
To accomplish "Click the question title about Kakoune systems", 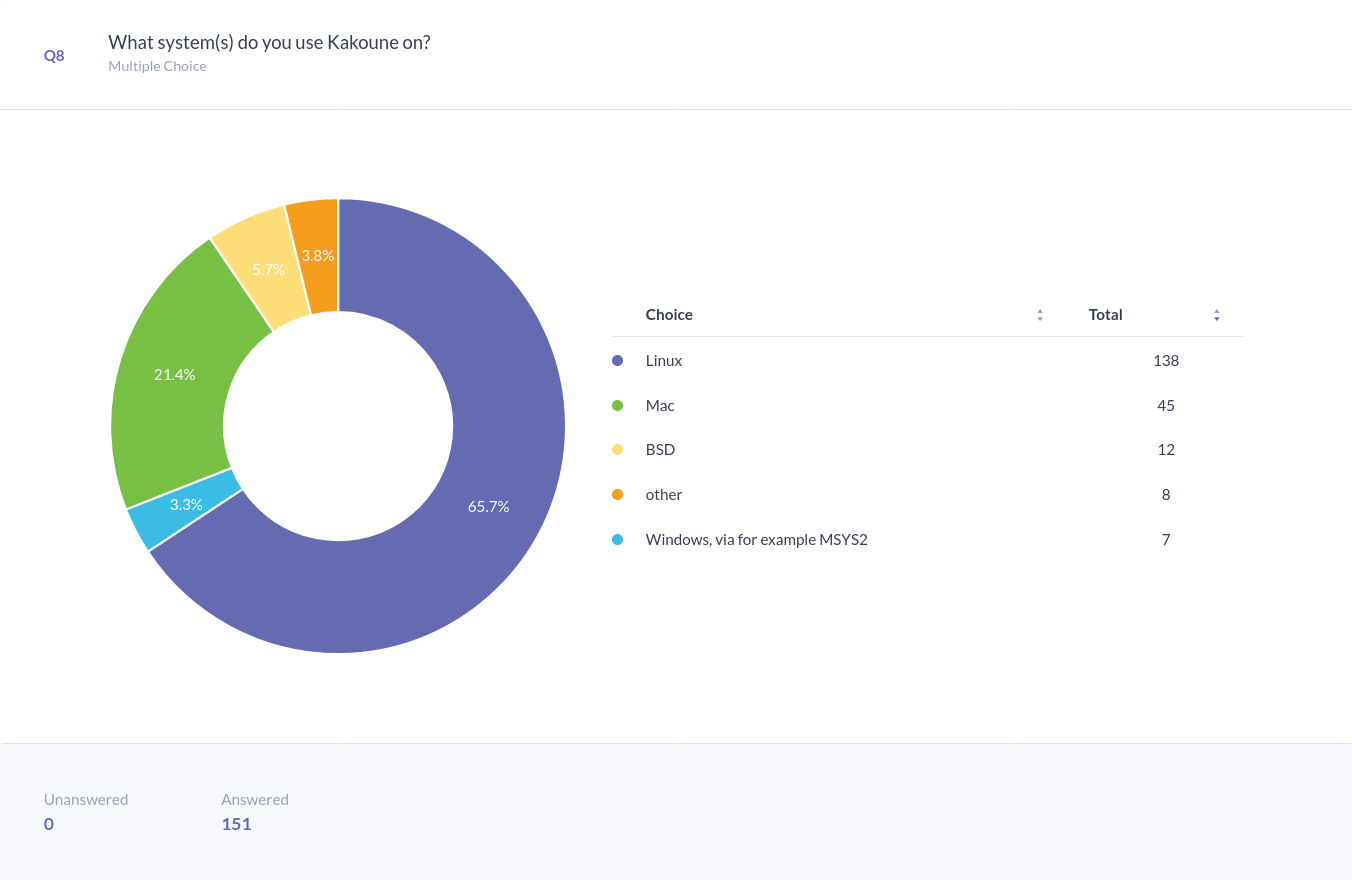I will tap(269, 43).
